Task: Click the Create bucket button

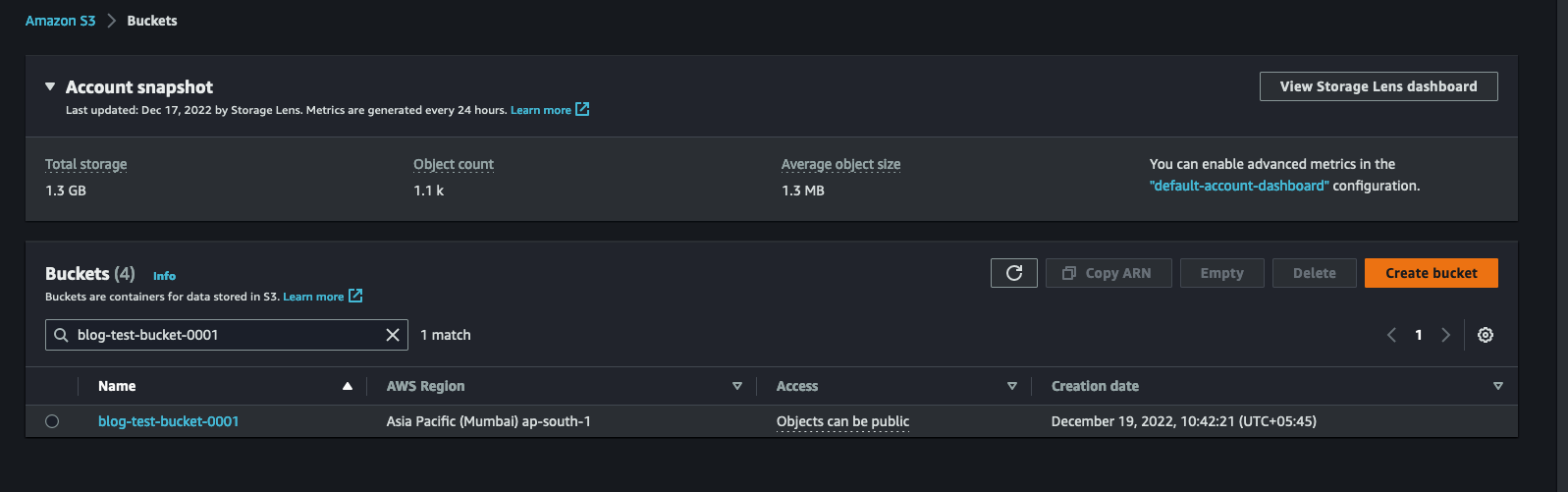Action: coord(1432,273)
